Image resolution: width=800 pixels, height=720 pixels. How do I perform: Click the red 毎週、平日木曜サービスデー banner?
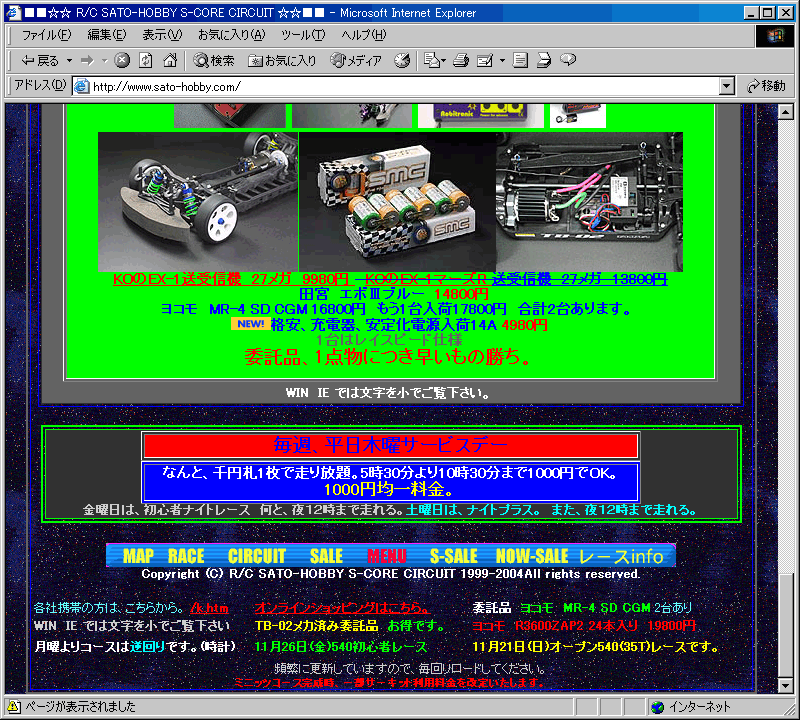[390, 445]
